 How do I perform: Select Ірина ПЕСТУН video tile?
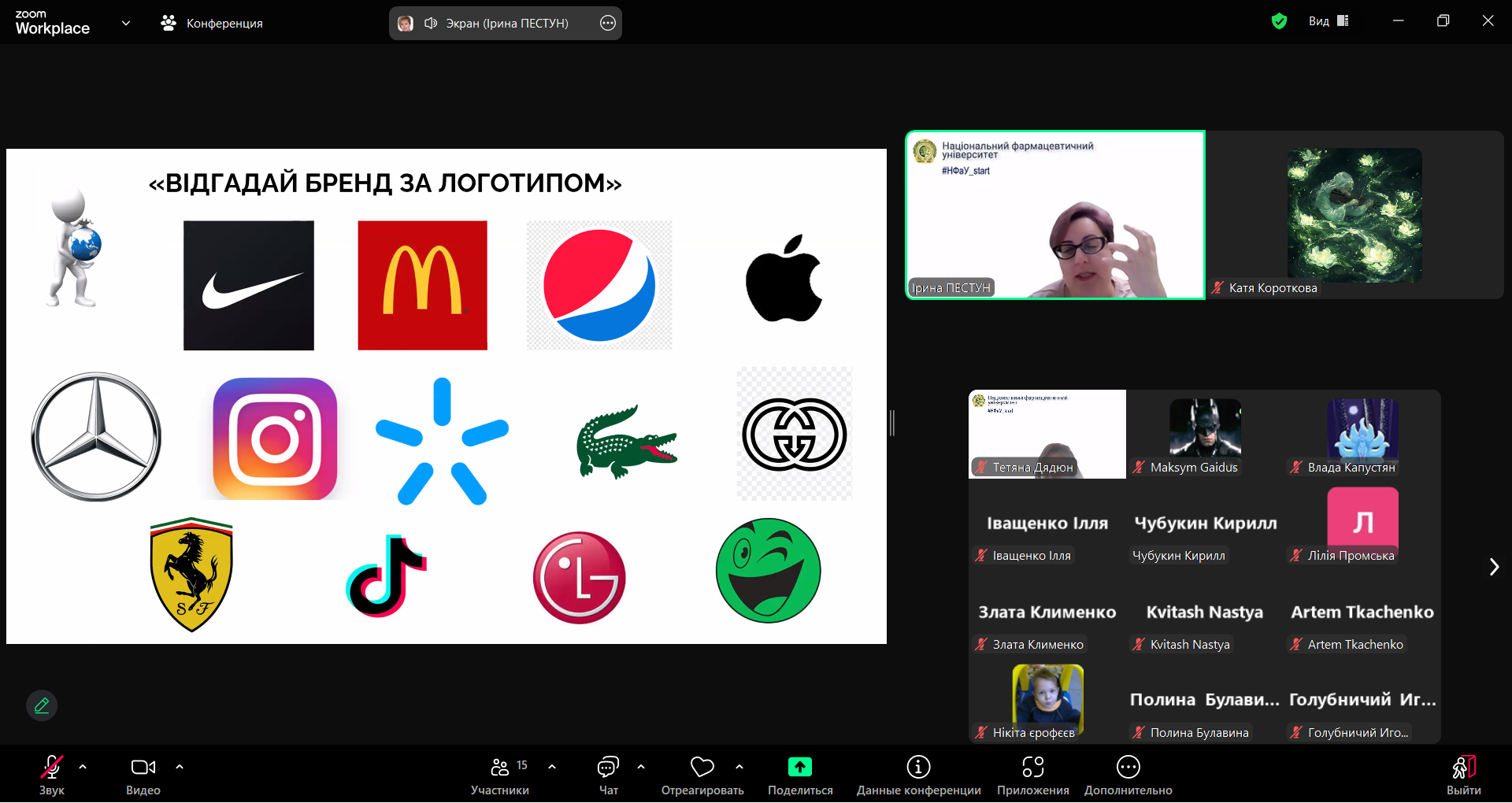pyautogui.click(x=1055, y=215)
